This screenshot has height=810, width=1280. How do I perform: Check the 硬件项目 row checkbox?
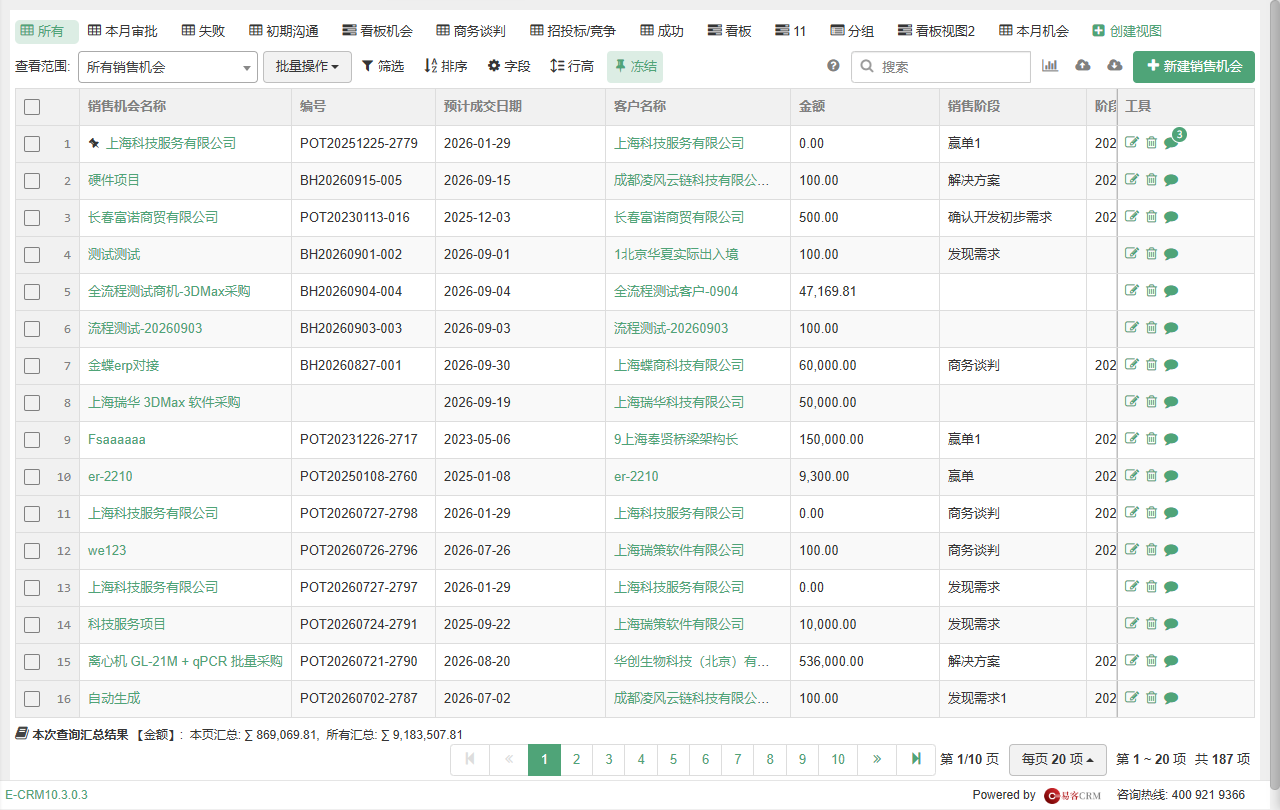(32, 181)
